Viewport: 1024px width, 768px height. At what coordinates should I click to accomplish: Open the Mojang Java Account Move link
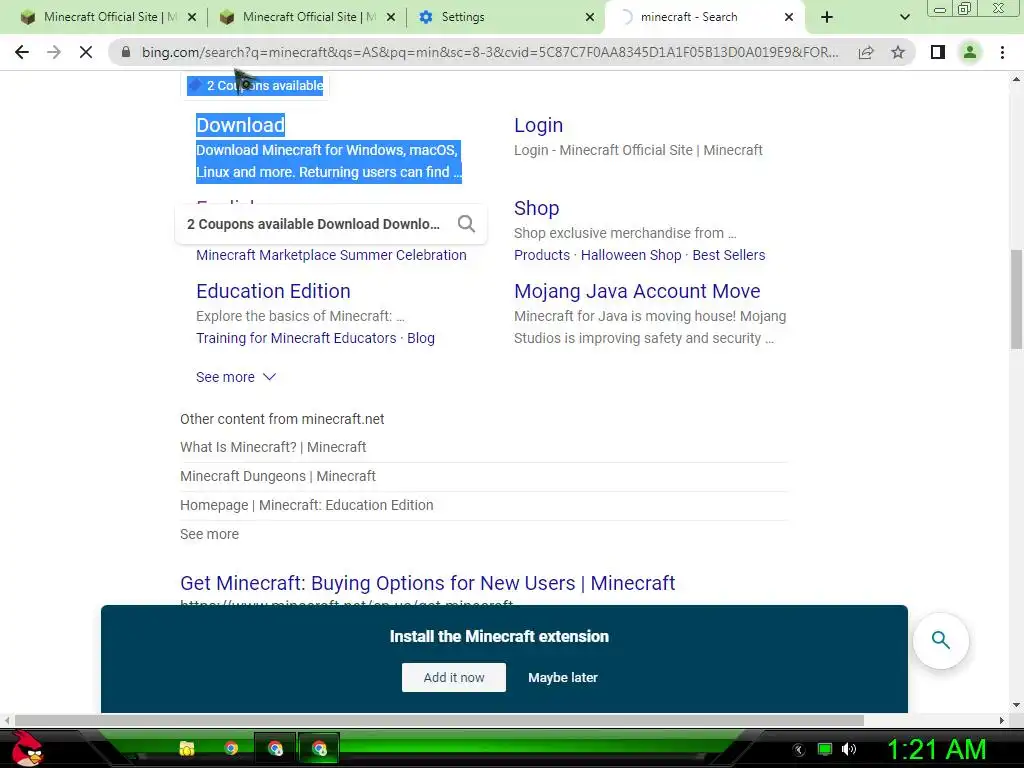(637, 291)
